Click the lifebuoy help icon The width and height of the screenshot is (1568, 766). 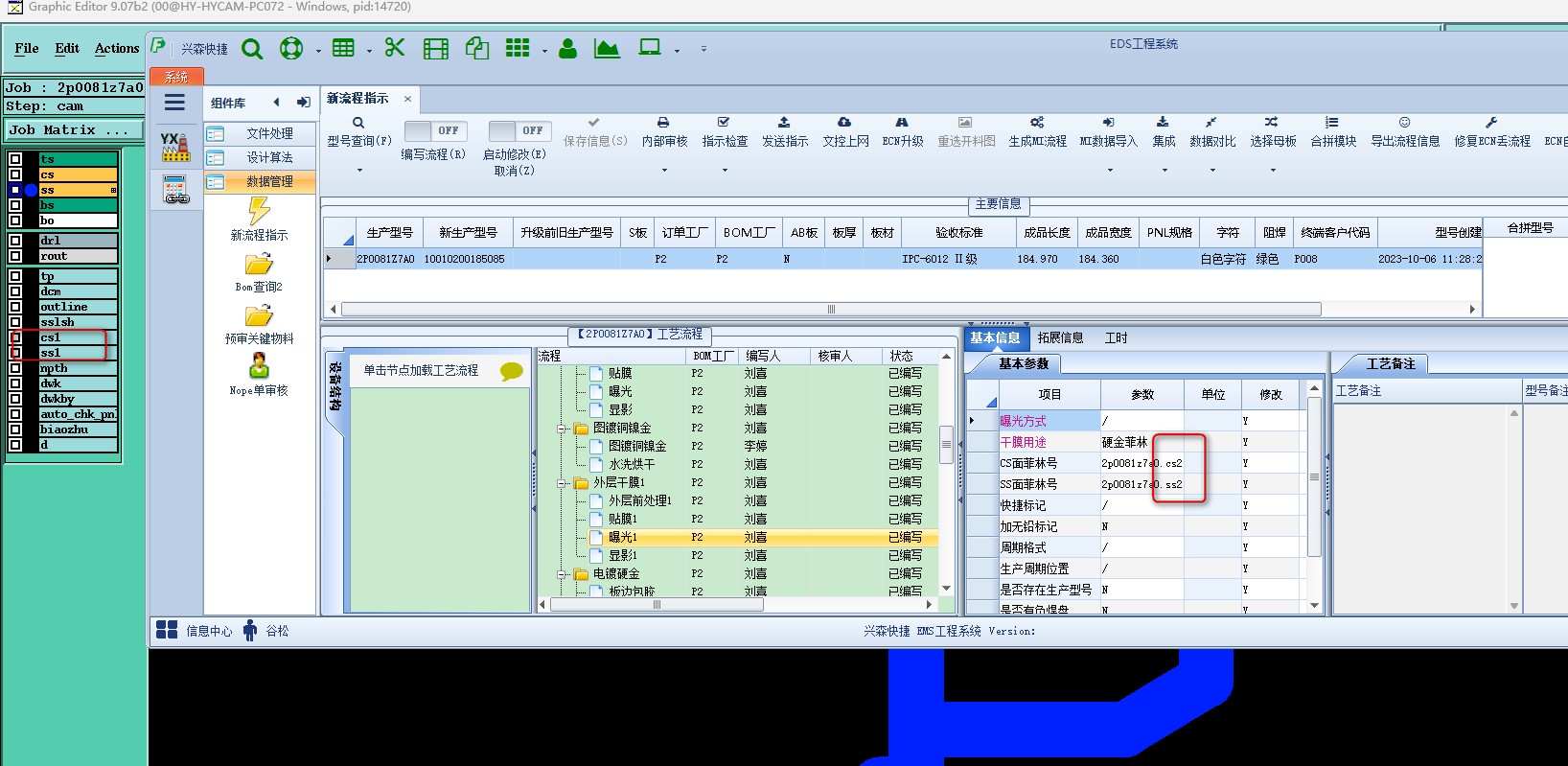click(291, 48)
